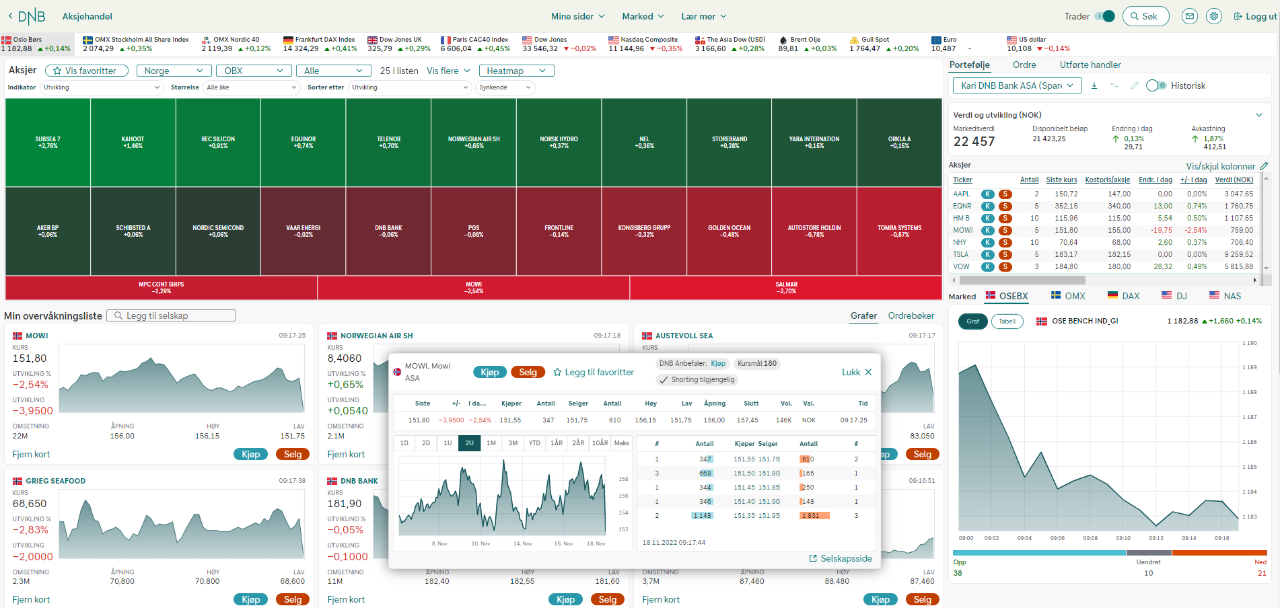Open the Størrelse dropdown
This screenshot has width=1280, height=608.
coord(251,88)
